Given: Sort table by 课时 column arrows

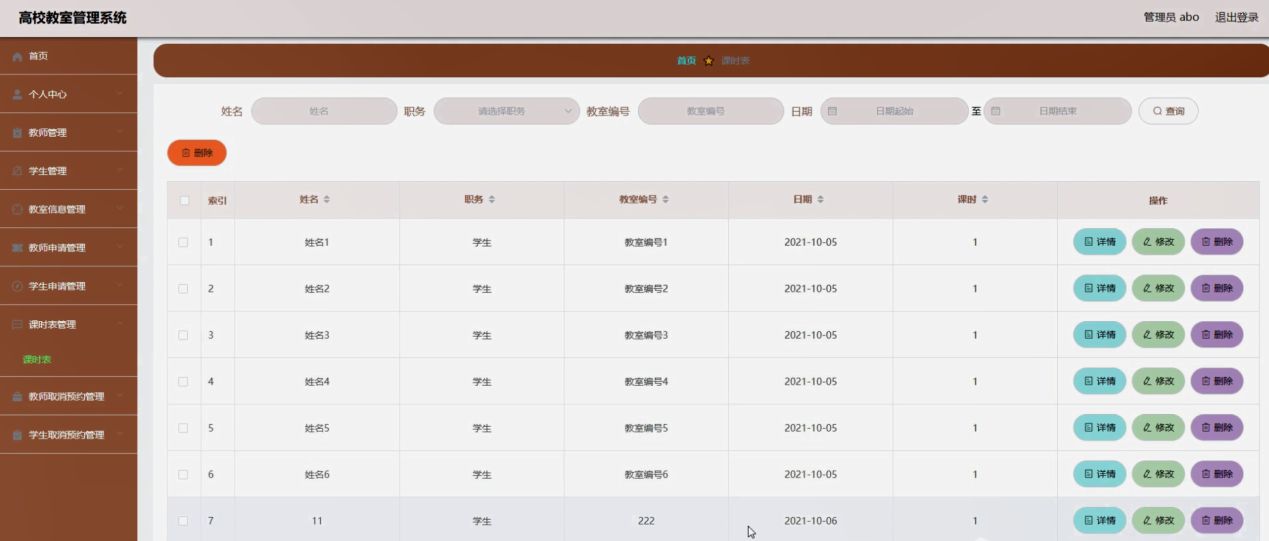Looking at the screenshot, I should point(985,200).
